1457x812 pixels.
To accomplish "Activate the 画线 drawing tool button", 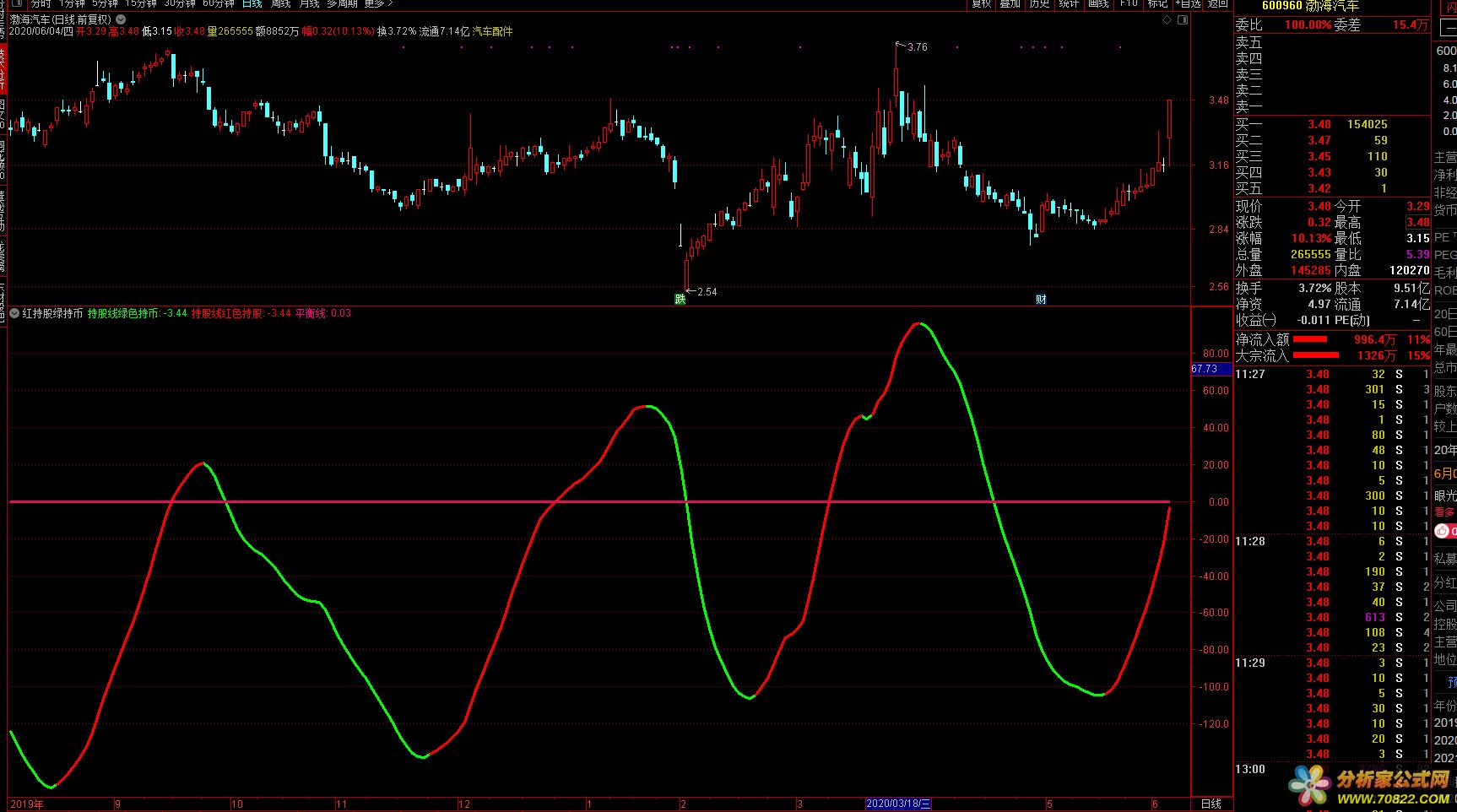I will click(x=1098, y=3).
